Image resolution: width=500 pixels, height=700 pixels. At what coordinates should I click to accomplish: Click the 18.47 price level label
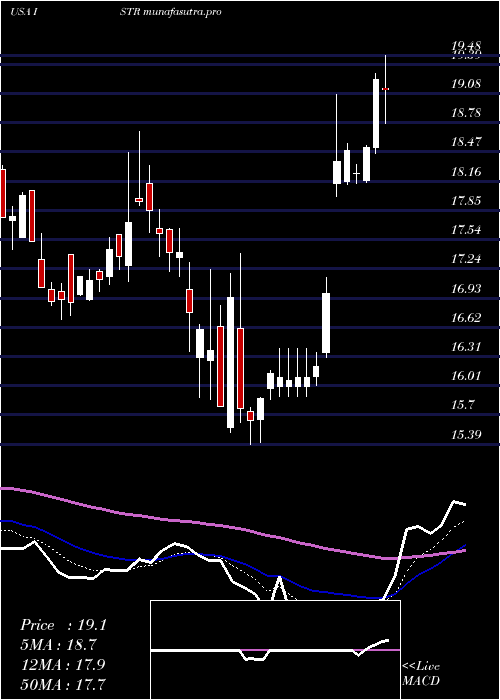(x=466, y=142)
